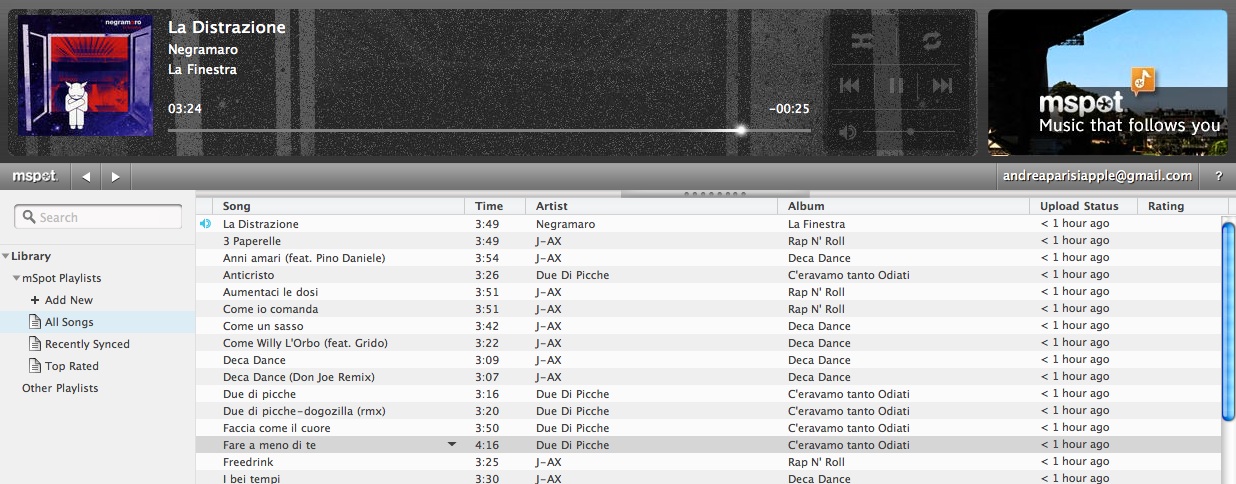This screenshot has width=1236, height=484.
Task: Sort the list by Artist column
Action: (x=651, y=206)
